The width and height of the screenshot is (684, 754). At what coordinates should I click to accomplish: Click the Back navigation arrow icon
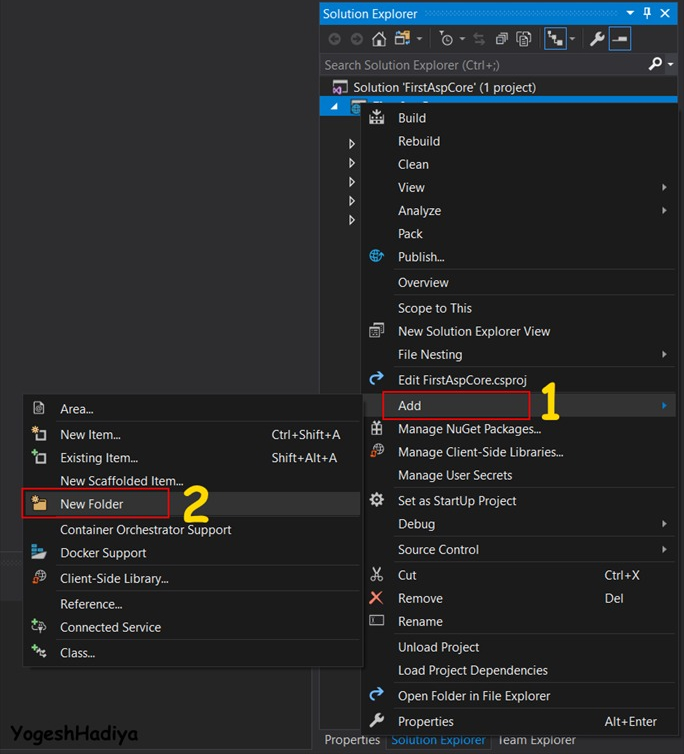(x=335, y=39)
